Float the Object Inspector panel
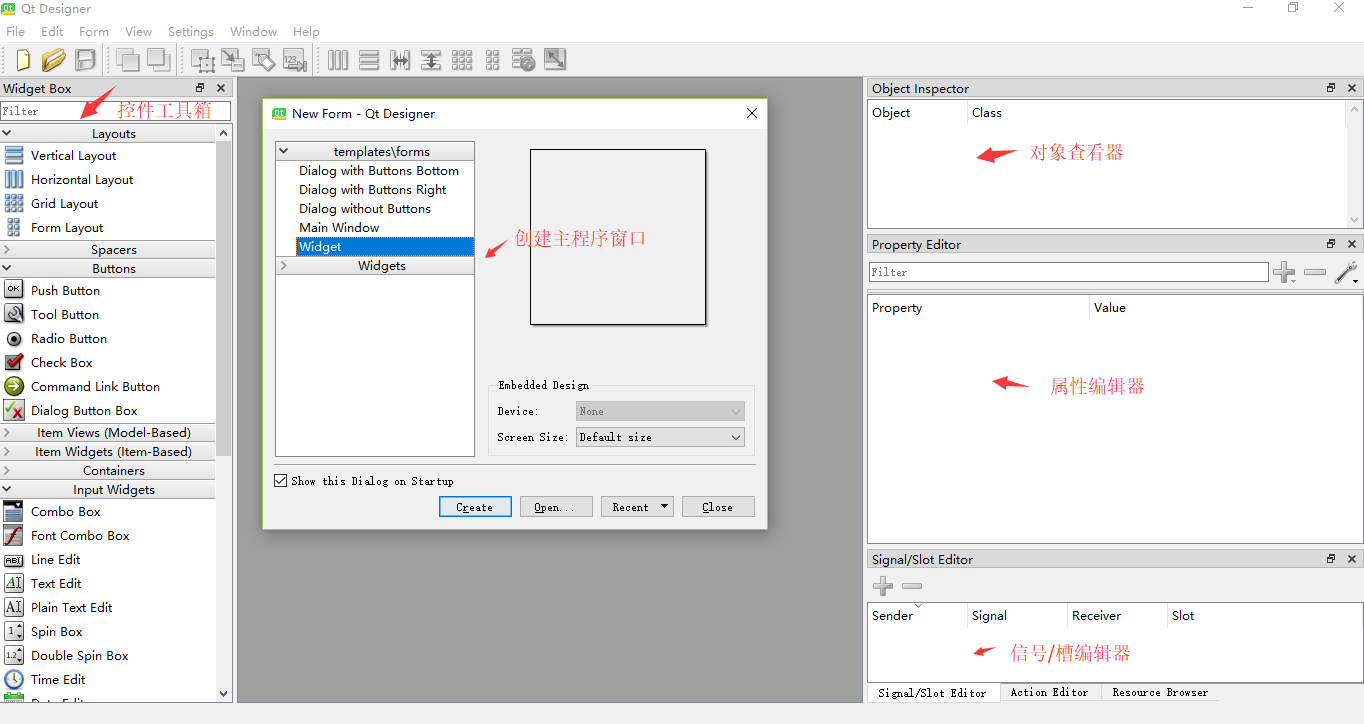The height and width of the screenshot is (724, 1364). pos(1331,88)
